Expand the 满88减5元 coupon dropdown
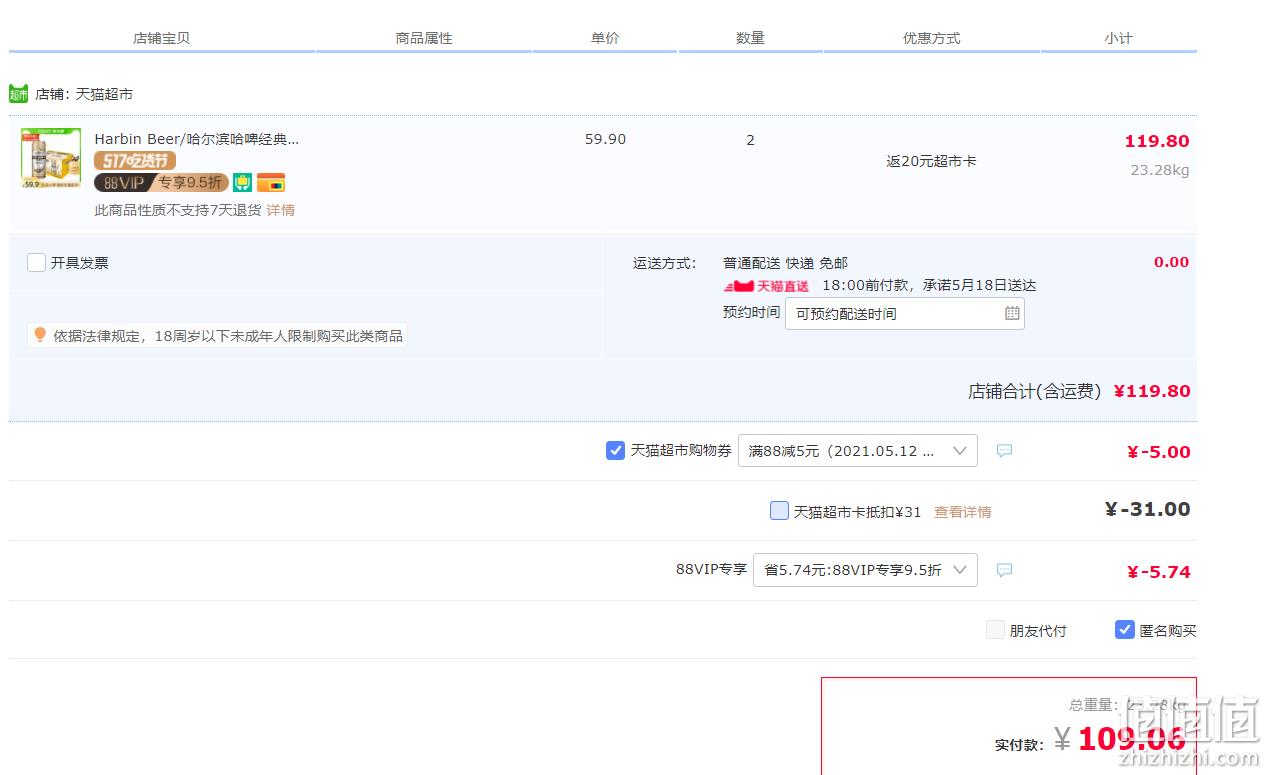The height and width of the screenshot is (775, 1268). 858,451
